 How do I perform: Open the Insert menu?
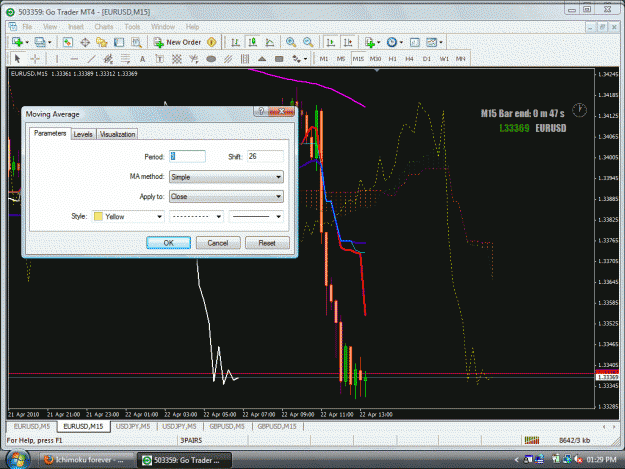(76, 27)
